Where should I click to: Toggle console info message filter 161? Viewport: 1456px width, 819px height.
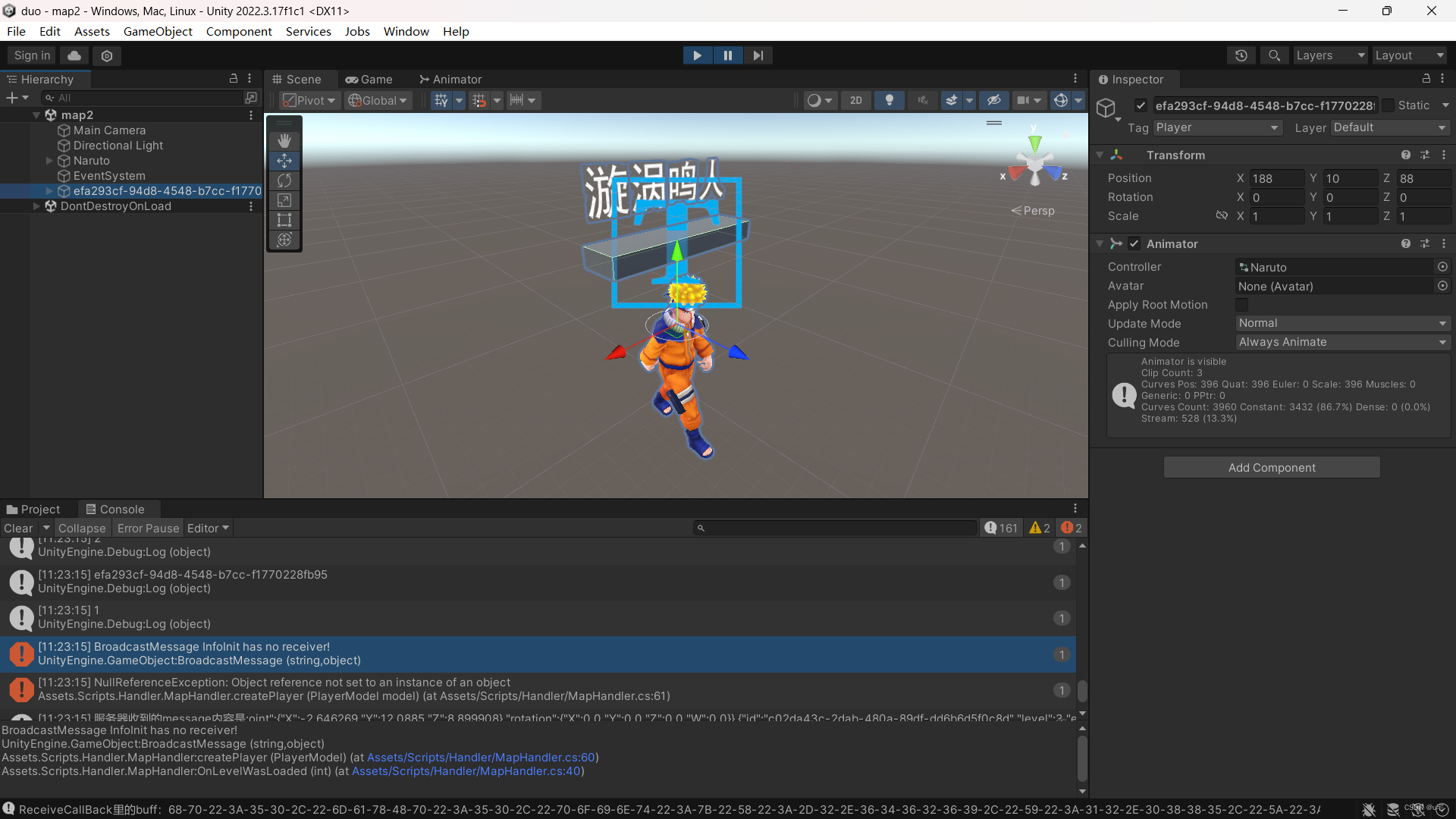[1001, 529]
